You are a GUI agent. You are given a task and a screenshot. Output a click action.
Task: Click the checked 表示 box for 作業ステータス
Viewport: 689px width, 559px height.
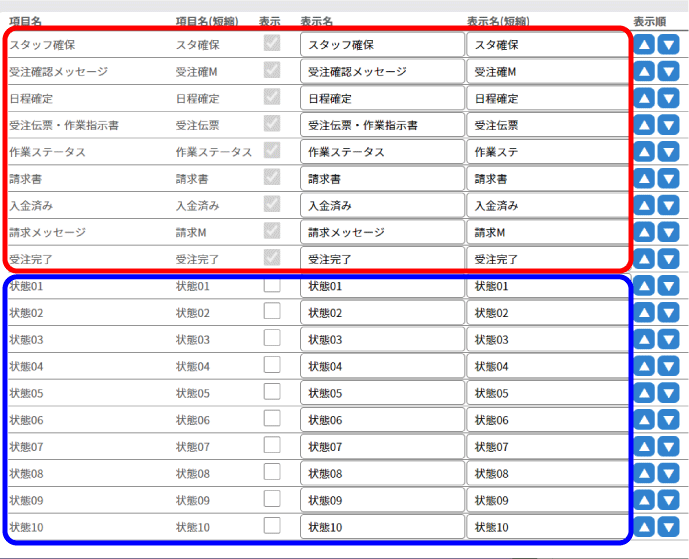(272, 151)
